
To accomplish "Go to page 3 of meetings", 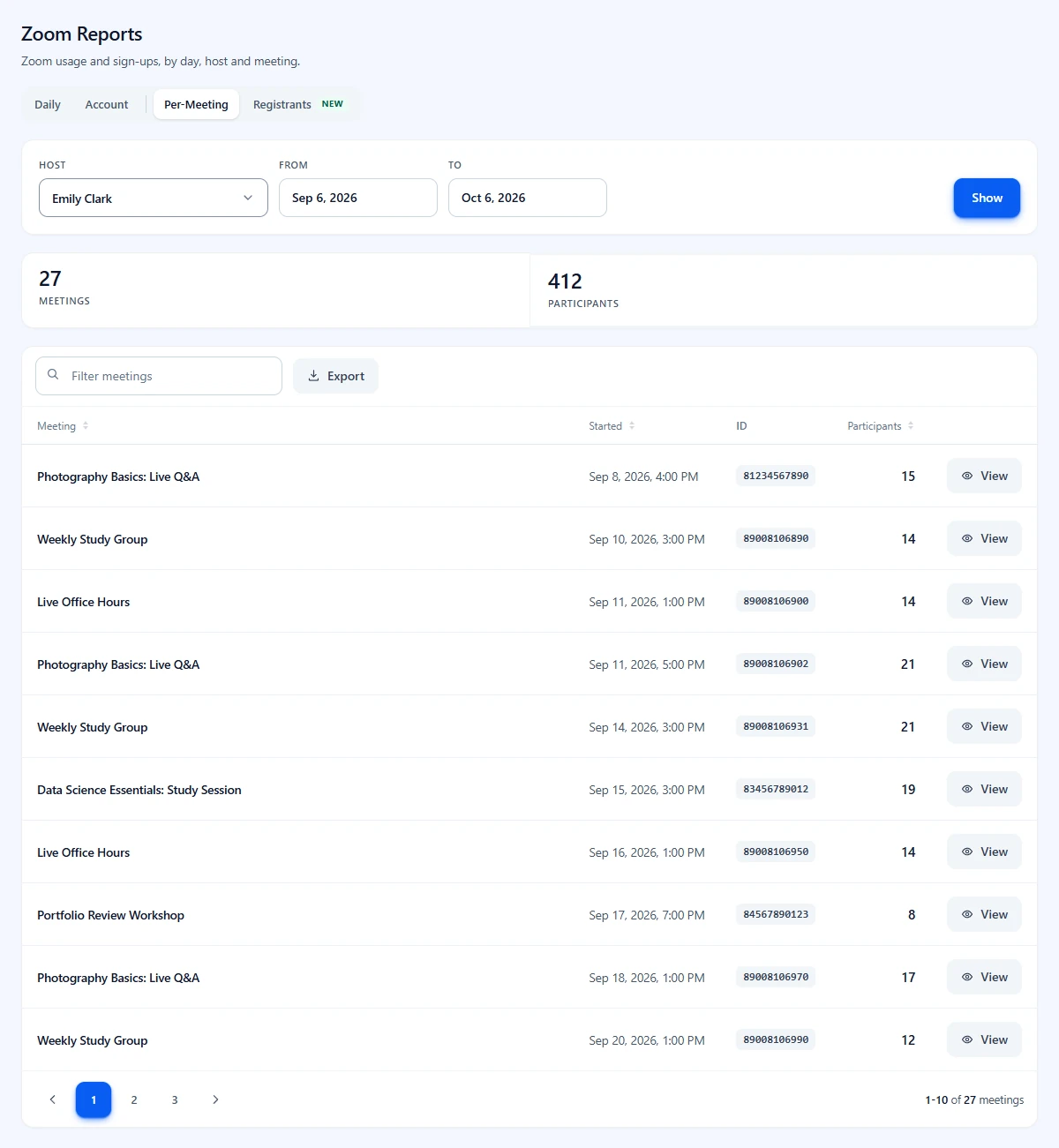I will point(175,1099).
